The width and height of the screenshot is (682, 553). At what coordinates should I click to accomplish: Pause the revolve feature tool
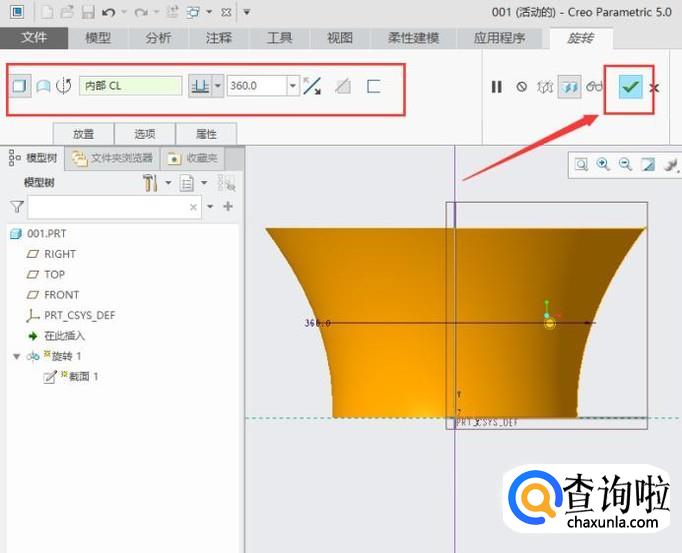click(x=497, y=87)
